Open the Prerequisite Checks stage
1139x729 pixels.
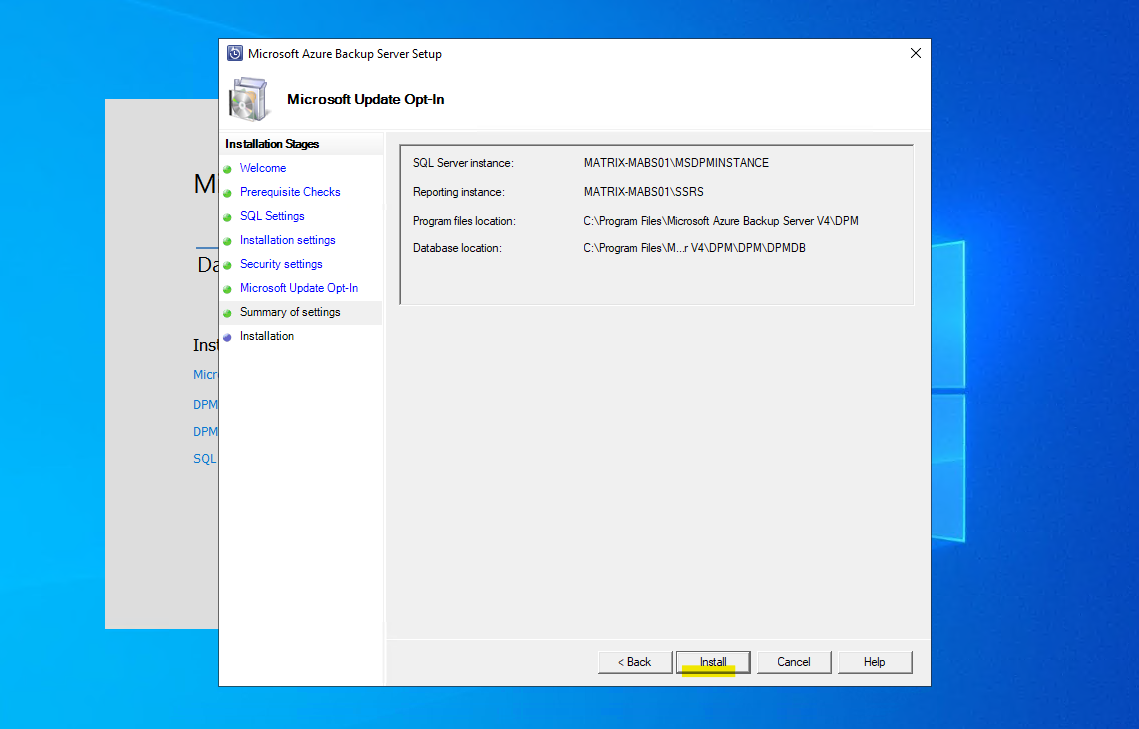pyautogui.click(x=290, y=192)
